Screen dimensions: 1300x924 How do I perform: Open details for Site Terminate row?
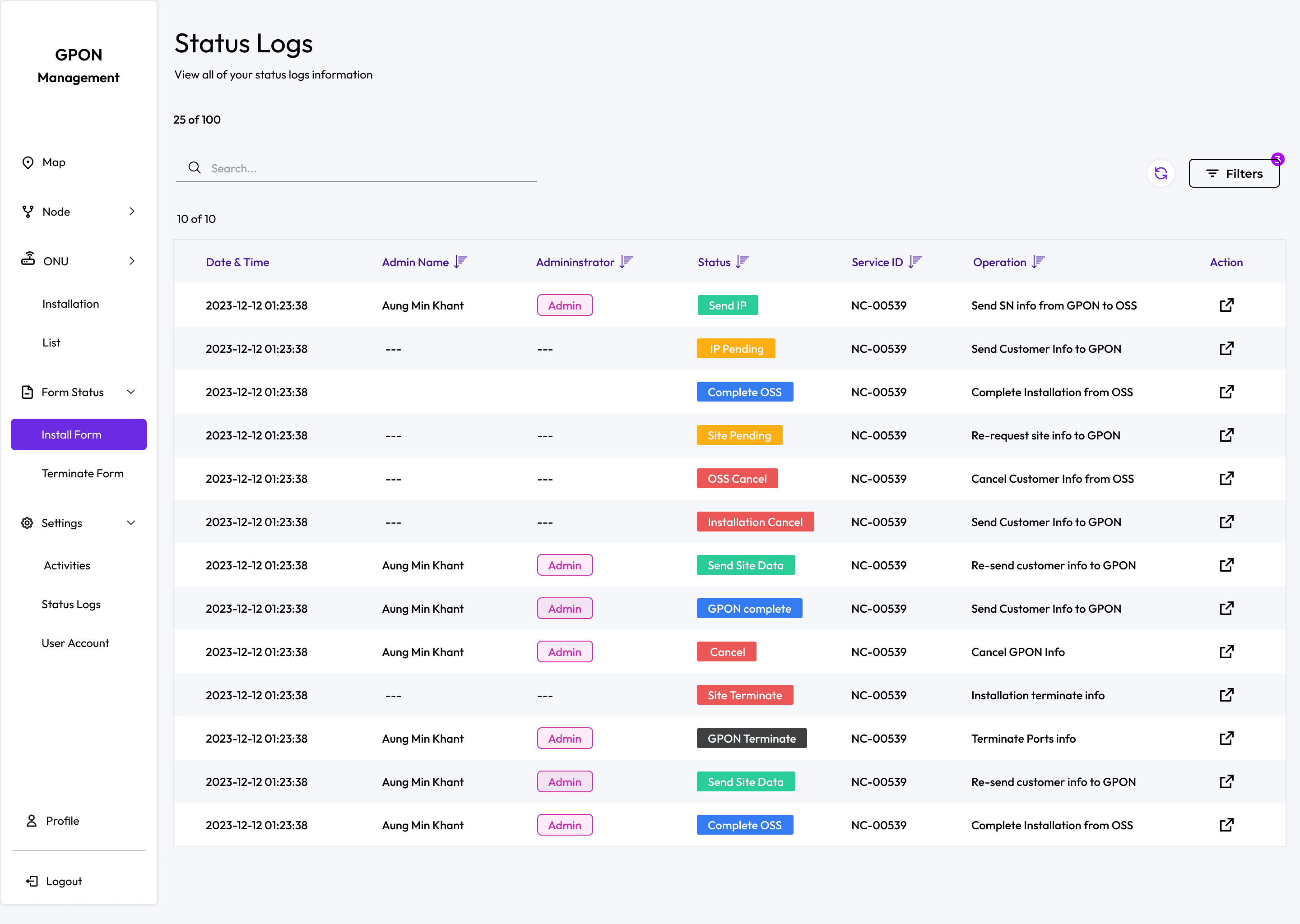point(1226,695)
